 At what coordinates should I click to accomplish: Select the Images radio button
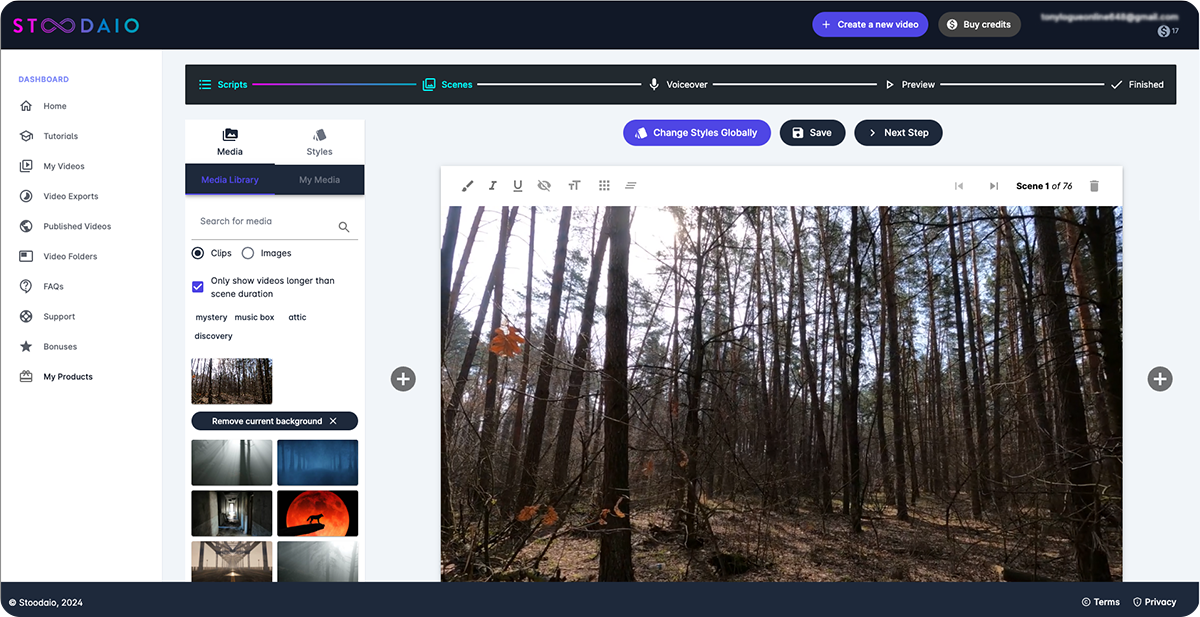click(248, 254)
